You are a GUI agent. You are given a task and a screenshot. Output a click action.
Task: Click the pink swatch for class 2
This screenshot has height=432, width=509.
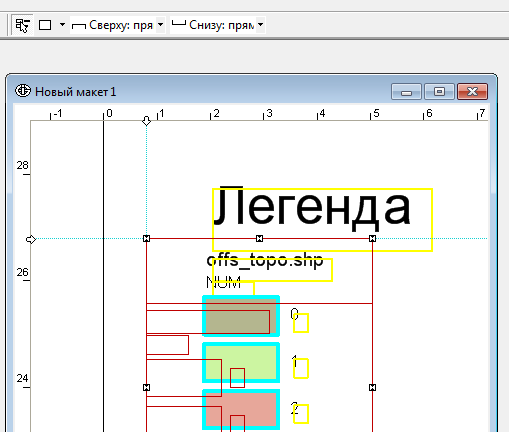241,409
